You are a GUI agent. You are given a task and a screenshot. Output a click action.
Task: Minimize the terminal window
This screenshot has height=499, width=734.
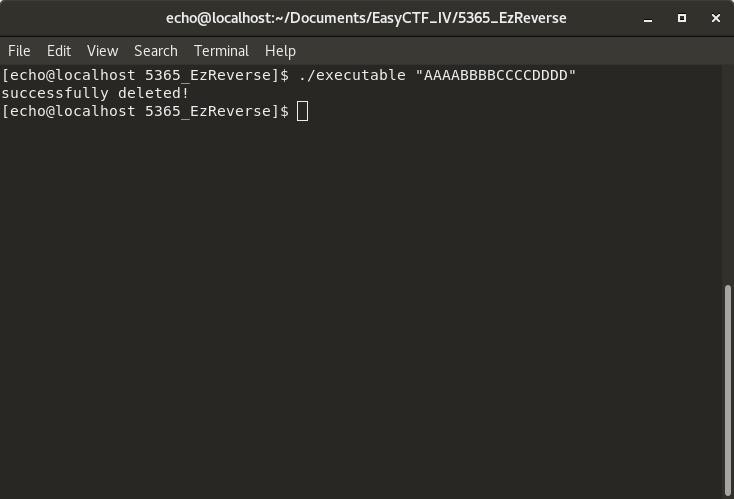[x=649, y=18]
